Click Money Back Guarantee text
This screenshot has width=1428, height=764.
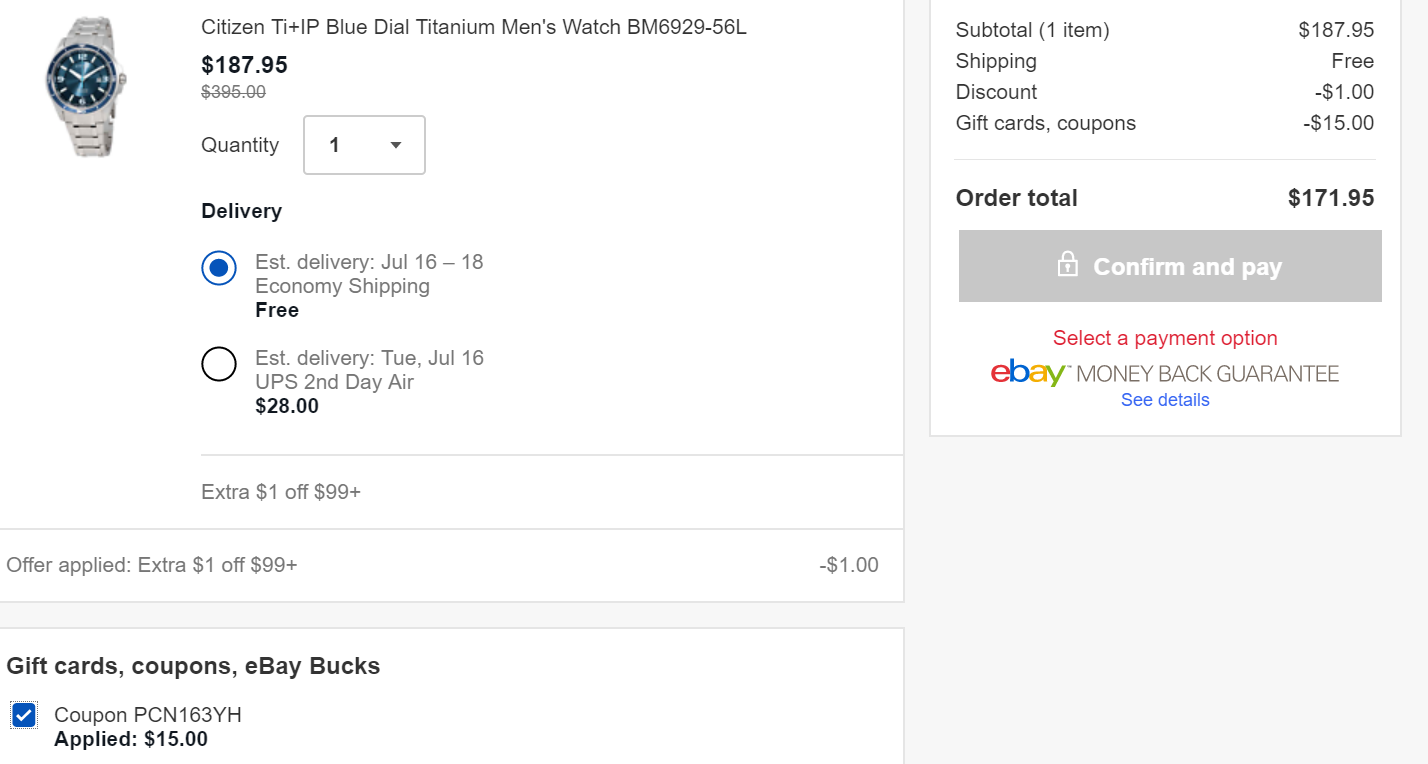1208,374
